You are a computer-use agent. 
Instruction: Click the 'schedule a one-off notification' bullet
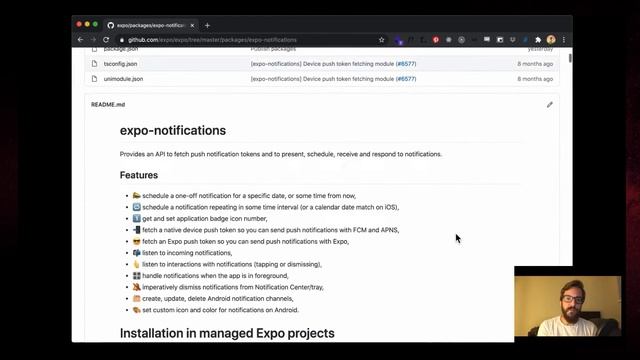click(249, 196)
